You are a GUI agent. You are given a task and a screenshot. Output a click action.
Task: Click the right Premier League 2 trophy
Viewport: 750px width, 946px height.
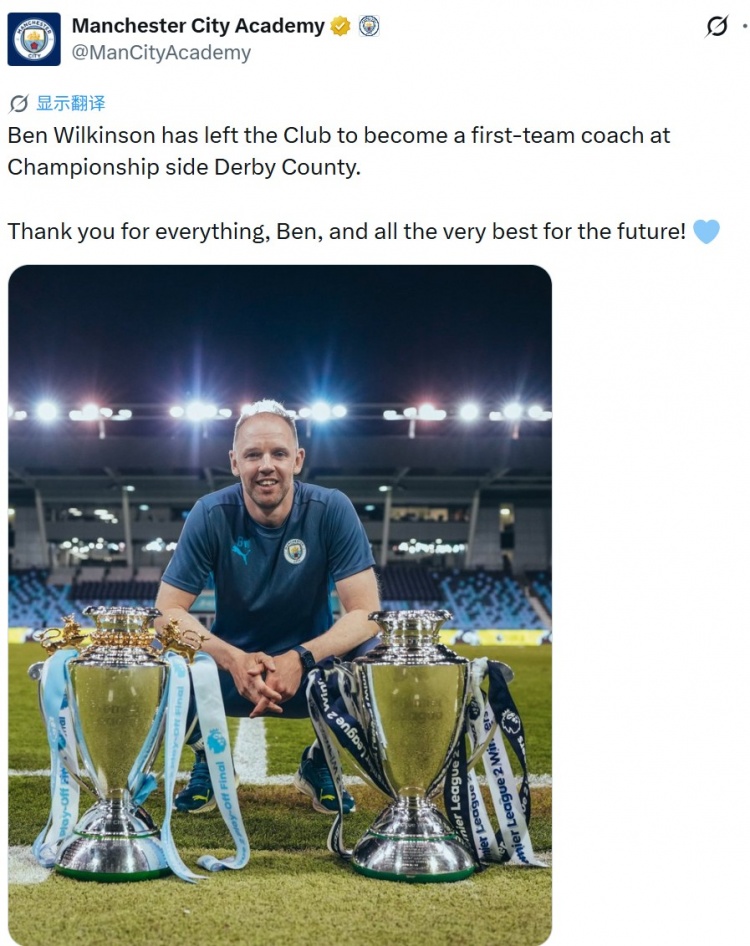tap(414, 744)
